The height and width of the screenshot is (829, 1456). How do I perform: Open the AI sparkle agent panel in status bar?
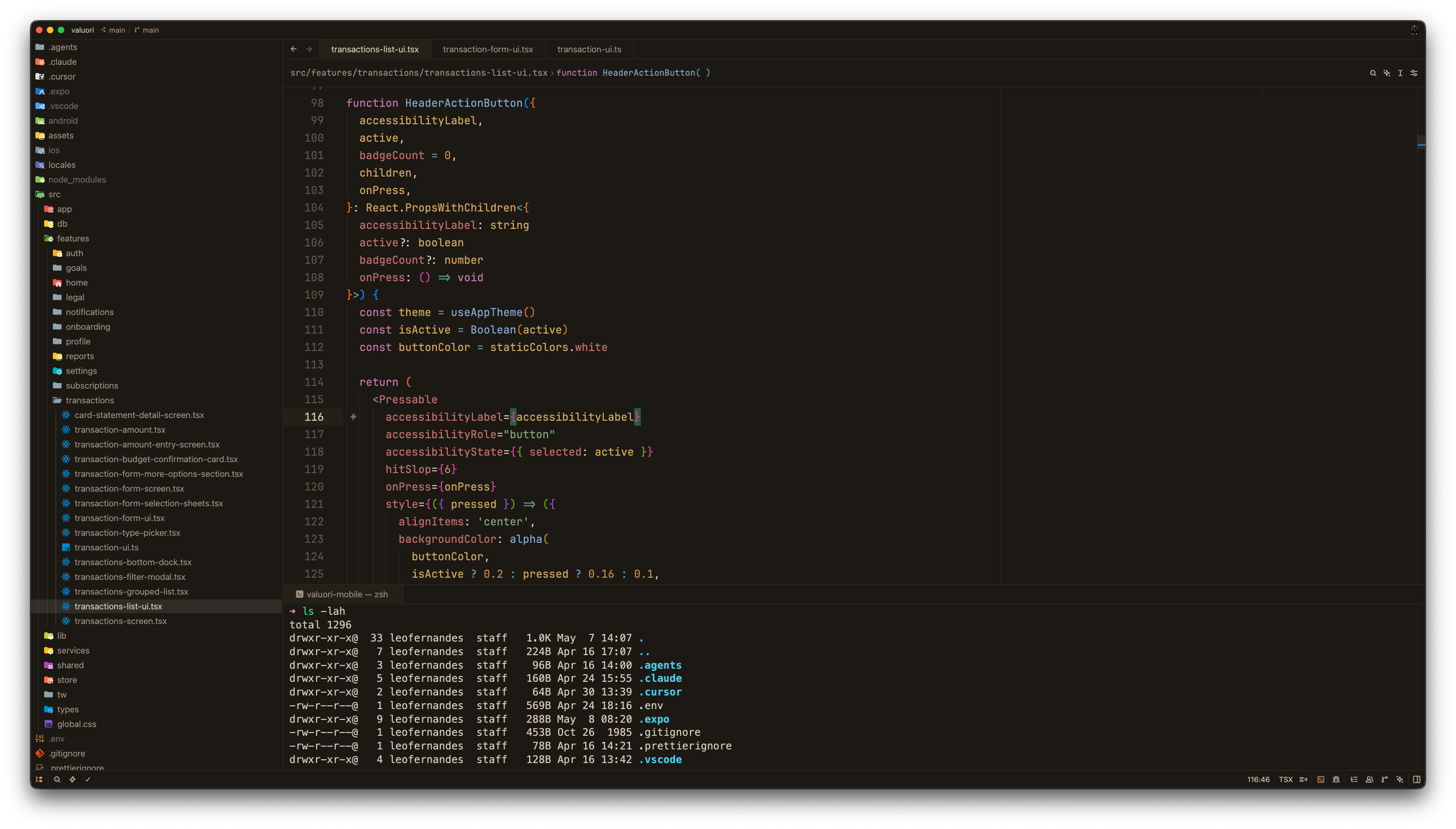[x=1400, y=779]
